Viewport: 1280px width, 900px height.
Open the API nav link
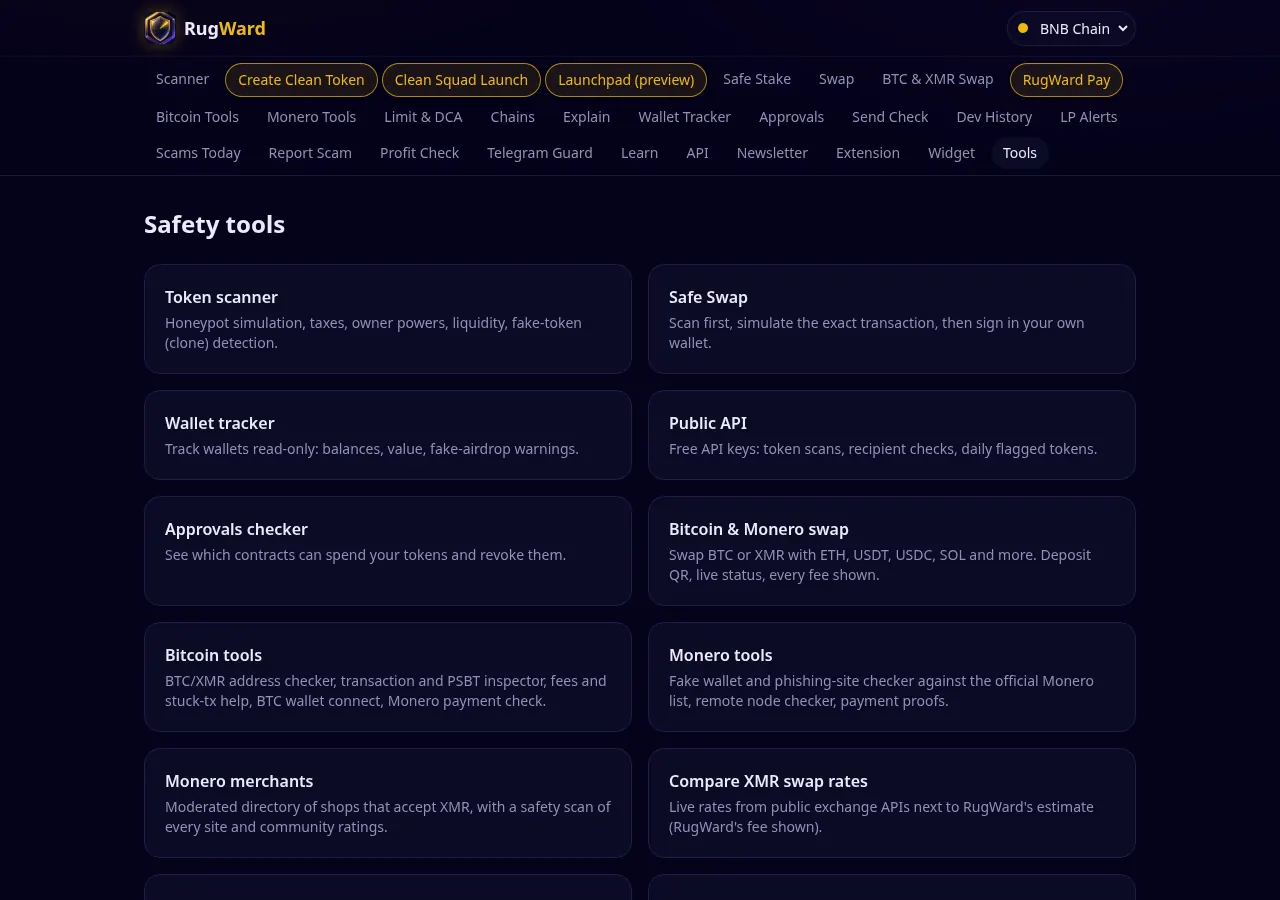pos(697,153)
